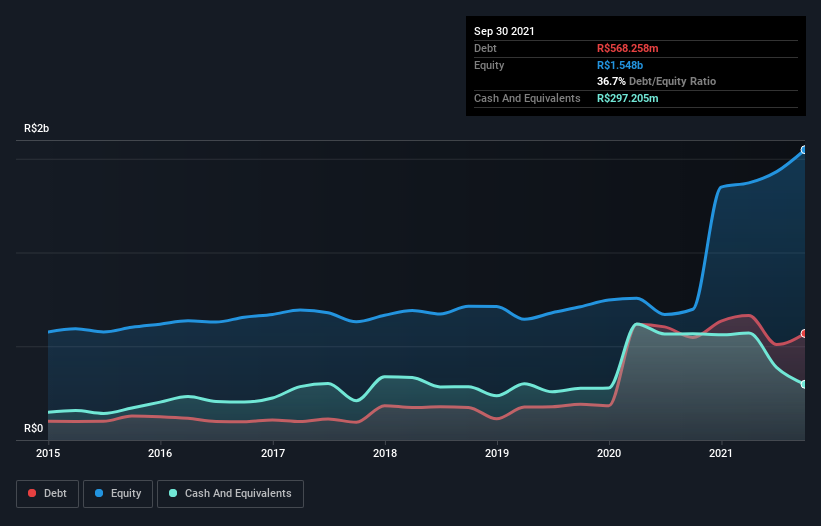The width and height of the screenshot is (821, 526).
Task: Select the Equity endpoint marker on the chart
Action: click(x=804, y=150)
